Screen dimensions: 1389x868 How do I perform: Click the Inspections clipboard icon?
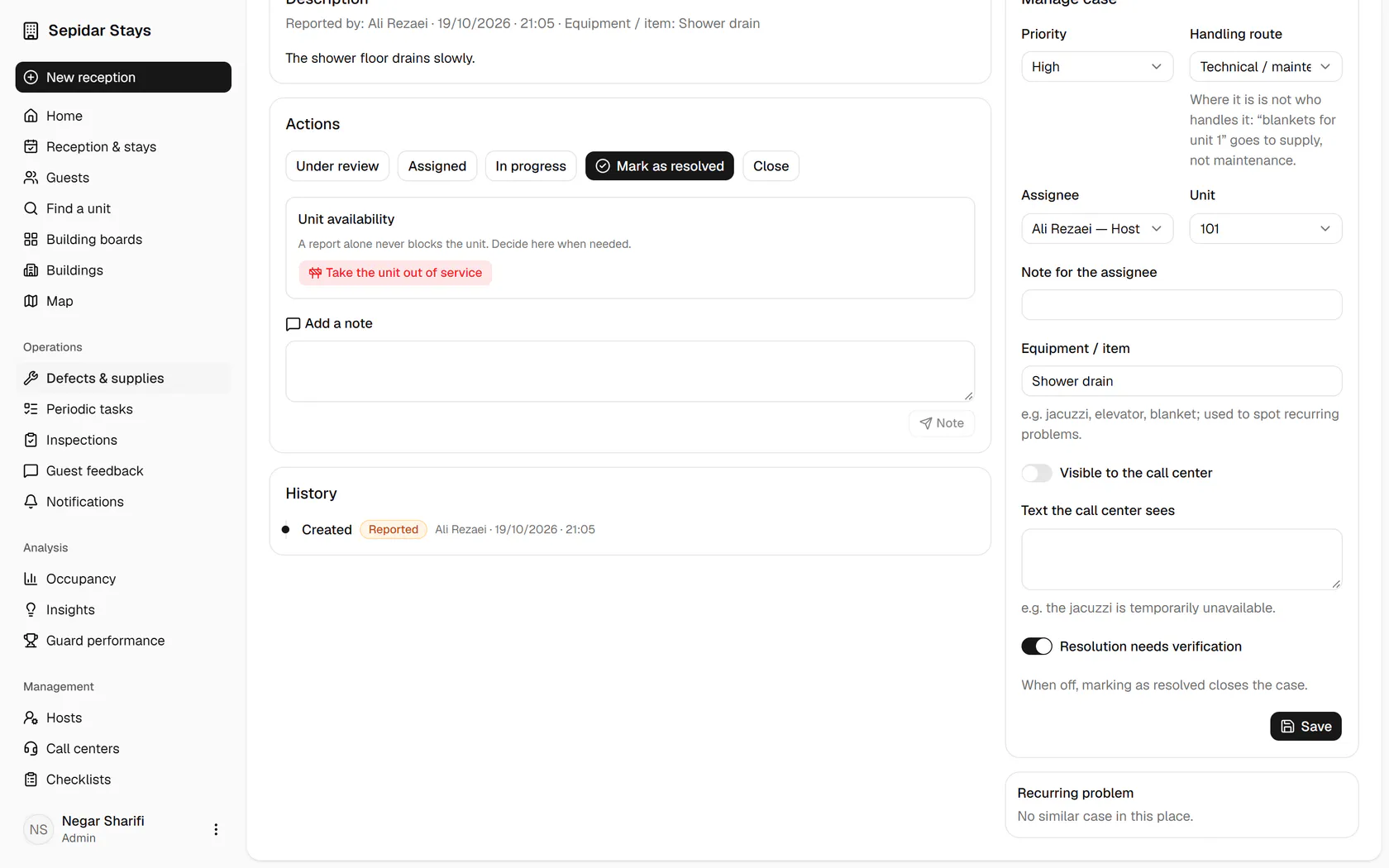31,440
